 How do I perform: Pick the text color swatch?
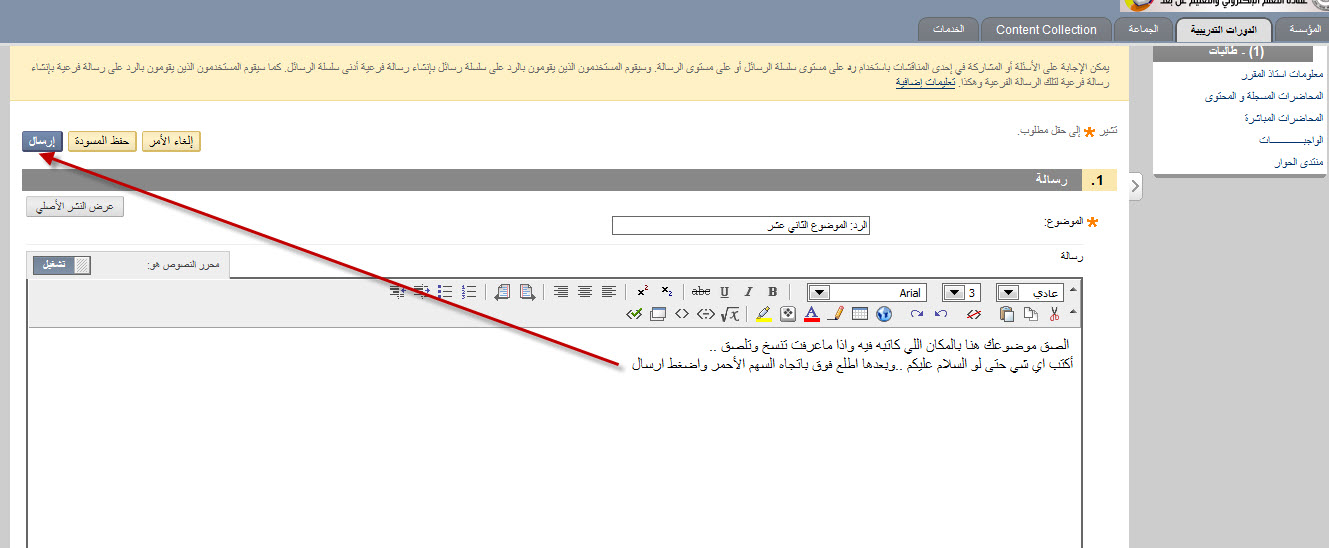pos(811,314)
